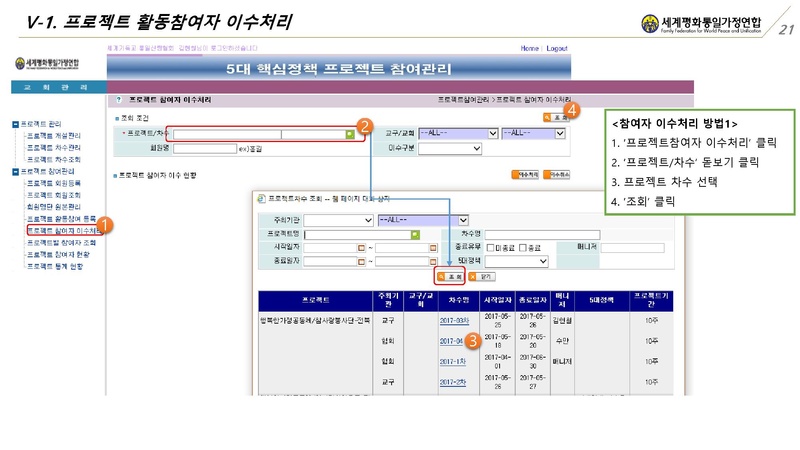
Task: Open 프로젝트 통계 현황 menu item
Action: [55, 266]
